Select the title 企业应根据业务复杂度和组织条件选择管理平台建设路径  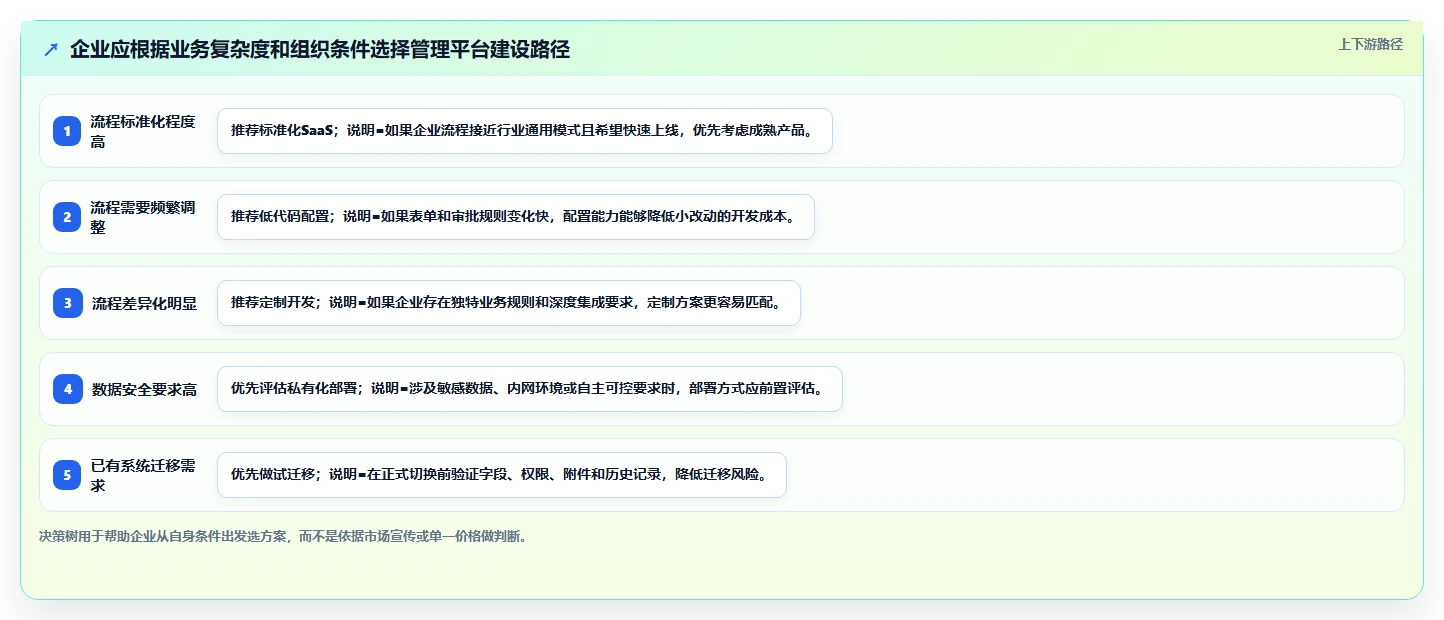(320, 49)
